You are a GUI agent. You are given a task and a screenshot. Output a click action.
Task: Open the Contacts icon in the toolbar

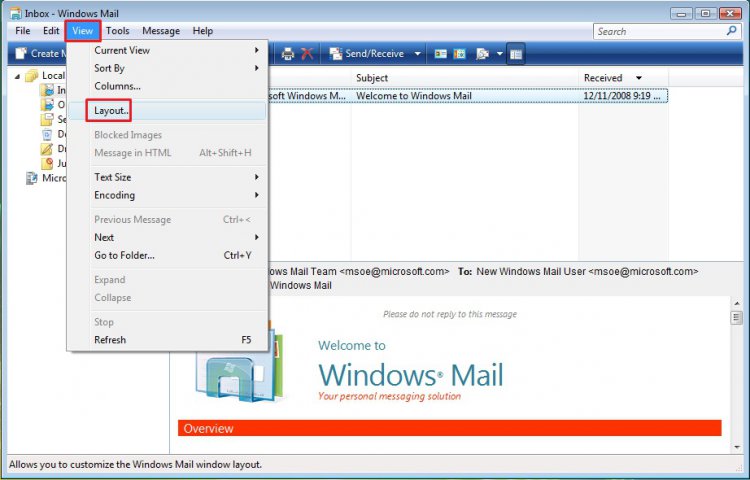[441, 54]
